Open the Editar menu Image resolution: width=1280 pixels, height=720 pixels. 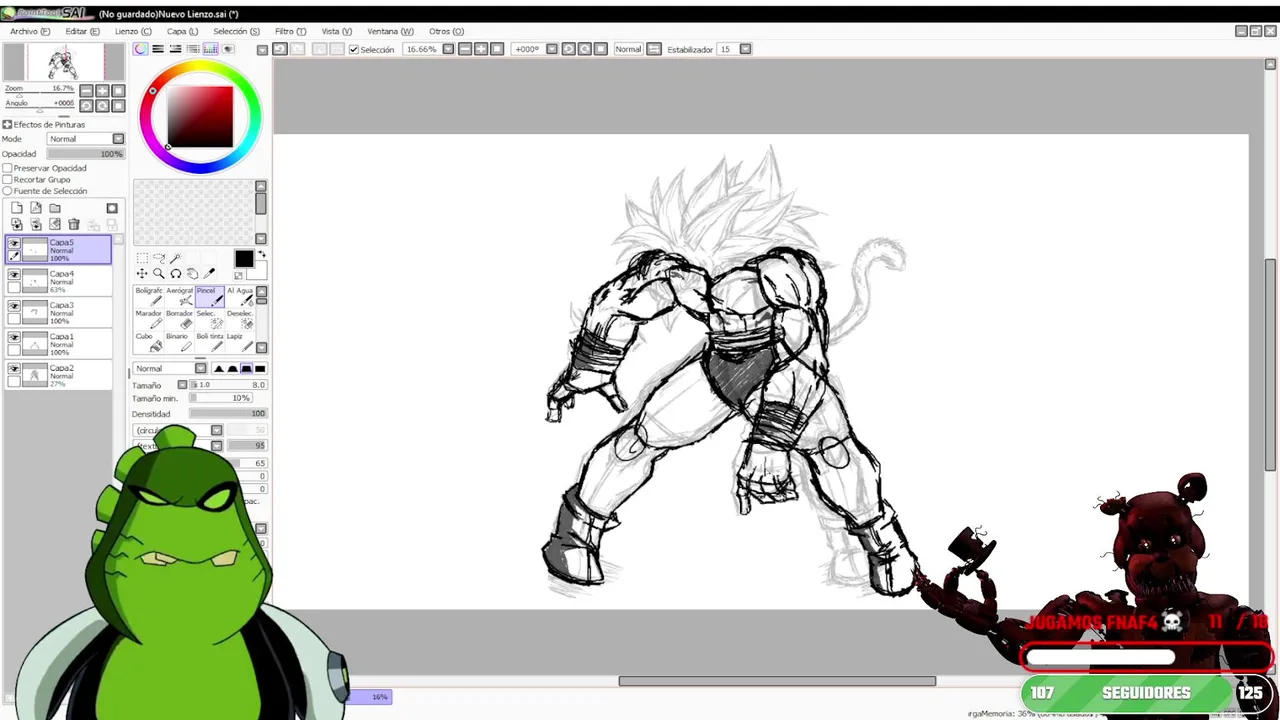[82, 31]
